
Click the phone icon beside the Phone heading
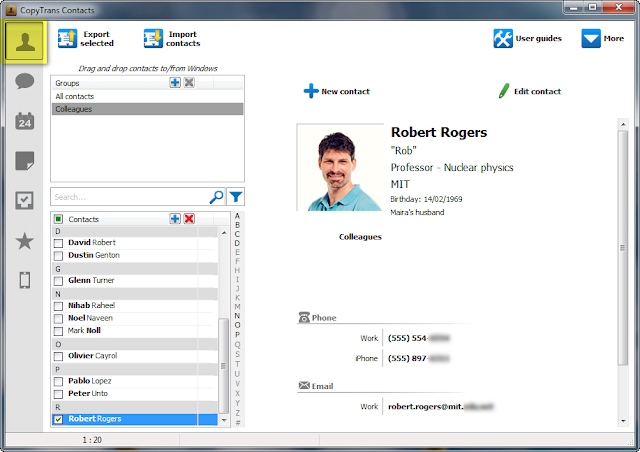[x=304, y=317]
